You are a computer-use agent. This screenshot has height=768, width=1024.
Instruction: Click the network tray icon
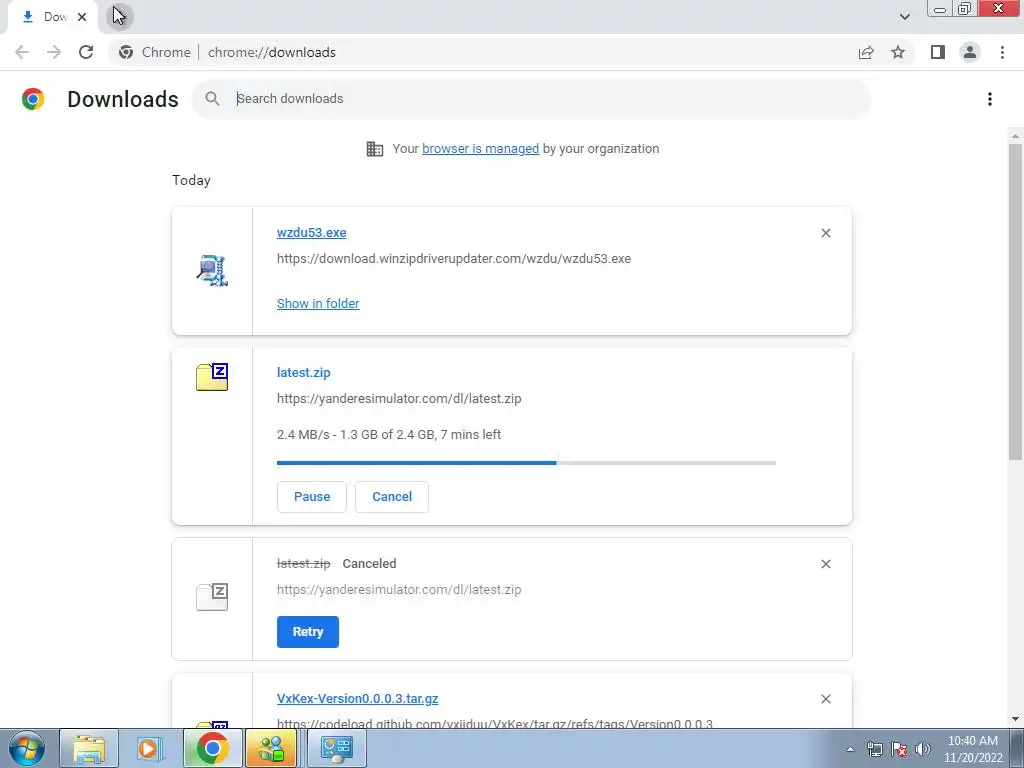[874, 749]
